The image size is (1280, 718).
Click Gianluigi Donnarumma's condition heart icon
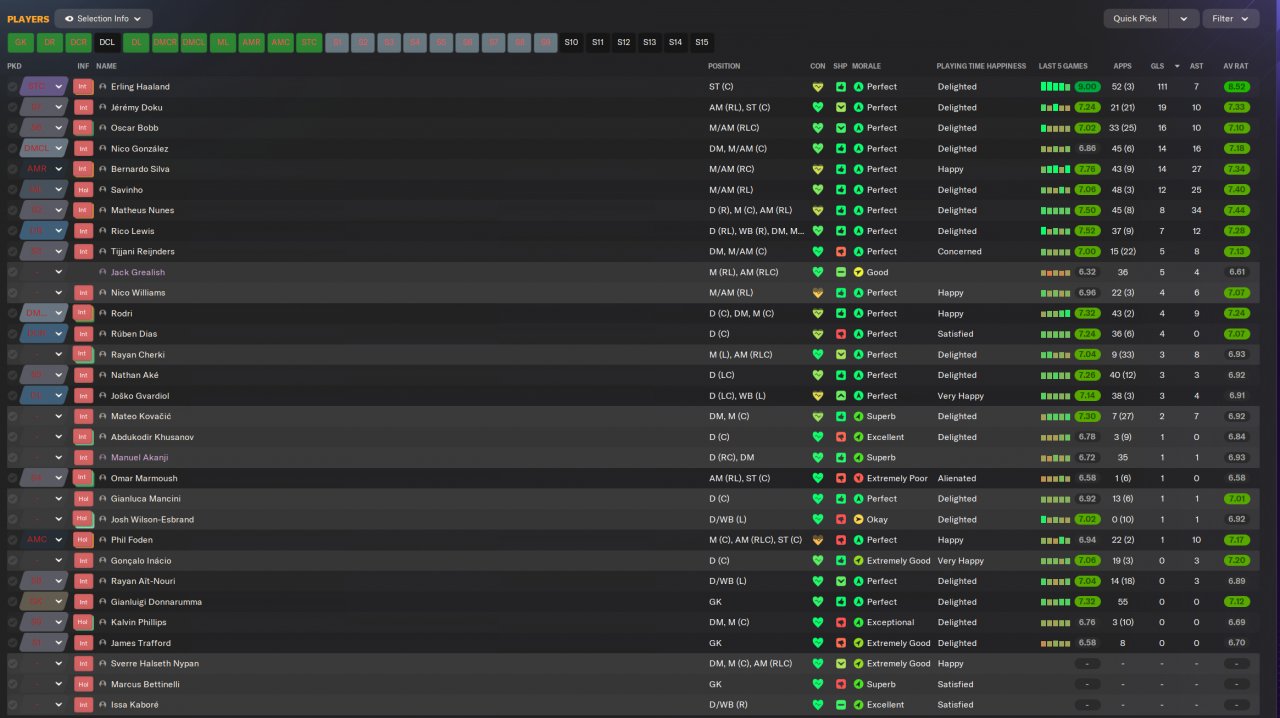click(x=817, y=602)
